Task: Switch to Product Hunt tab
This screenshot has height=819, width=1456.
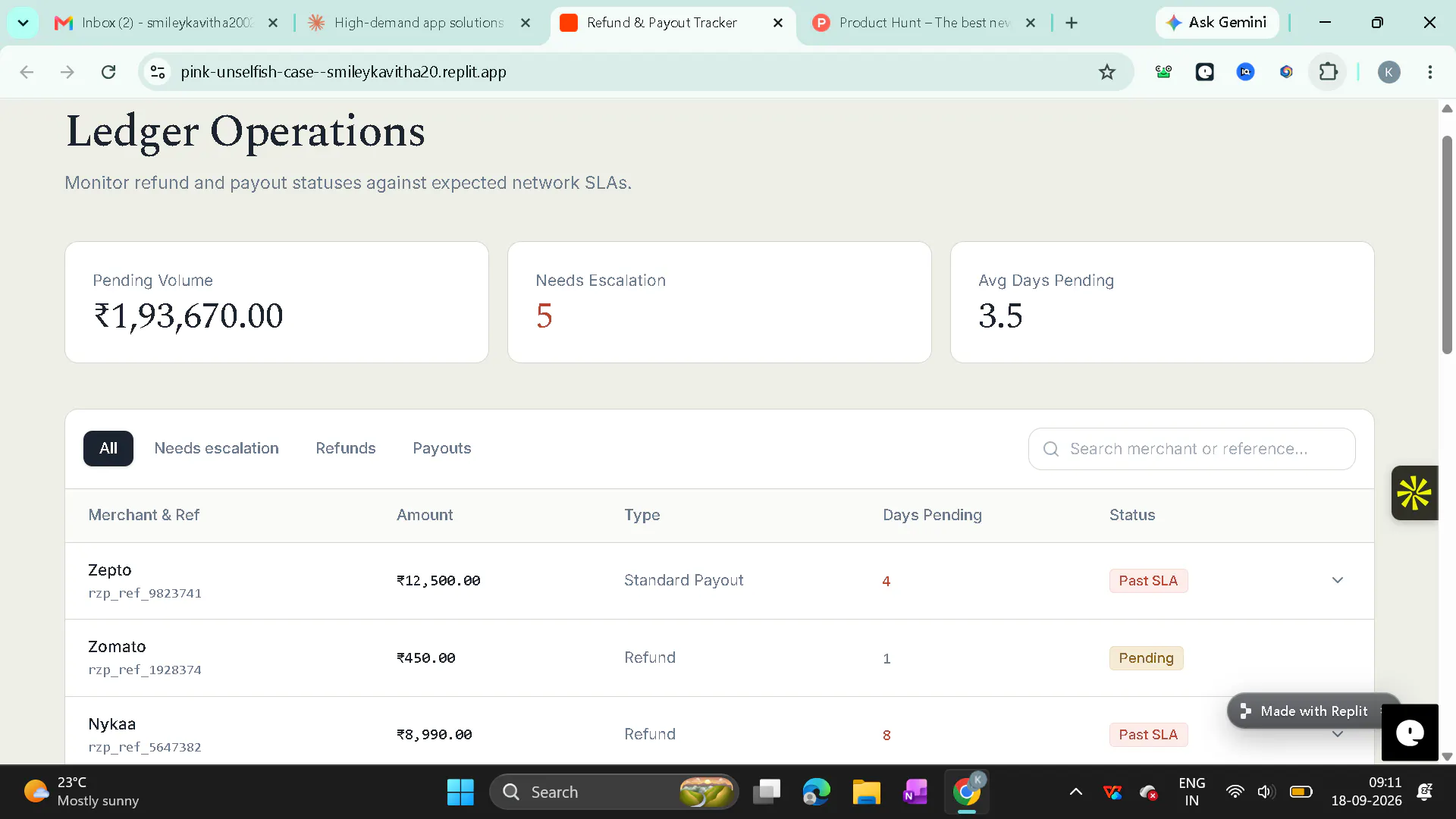Action: click(x=914, y=23)
